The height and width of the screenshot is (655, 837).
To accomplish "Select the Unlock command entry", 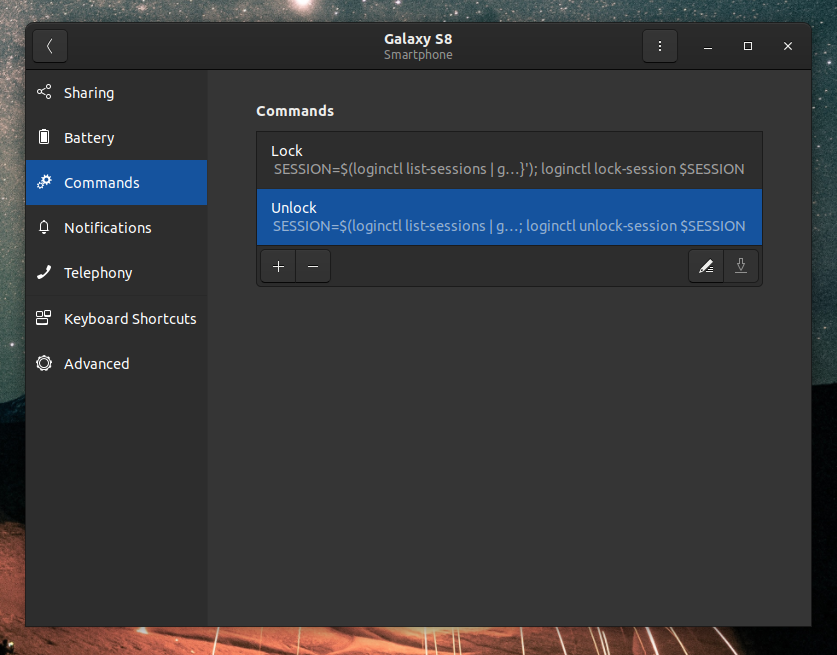I will 509,216.
